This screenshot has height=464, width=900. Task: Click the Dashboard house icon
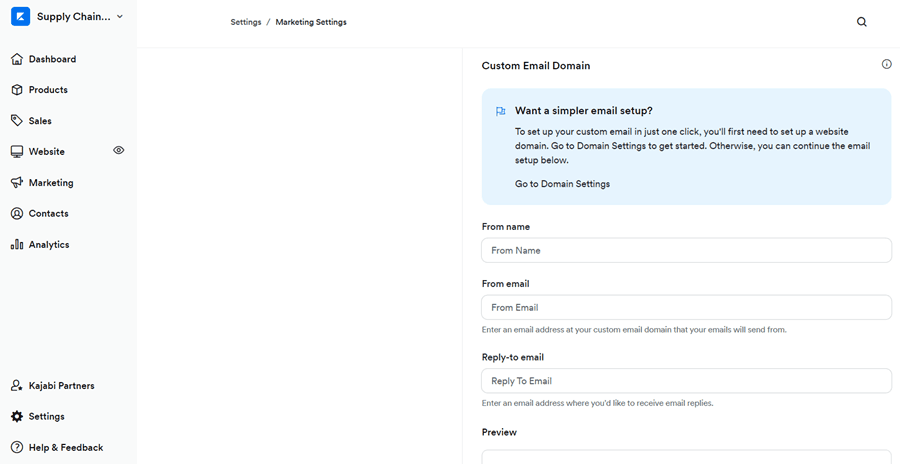[x=17, y=59]
